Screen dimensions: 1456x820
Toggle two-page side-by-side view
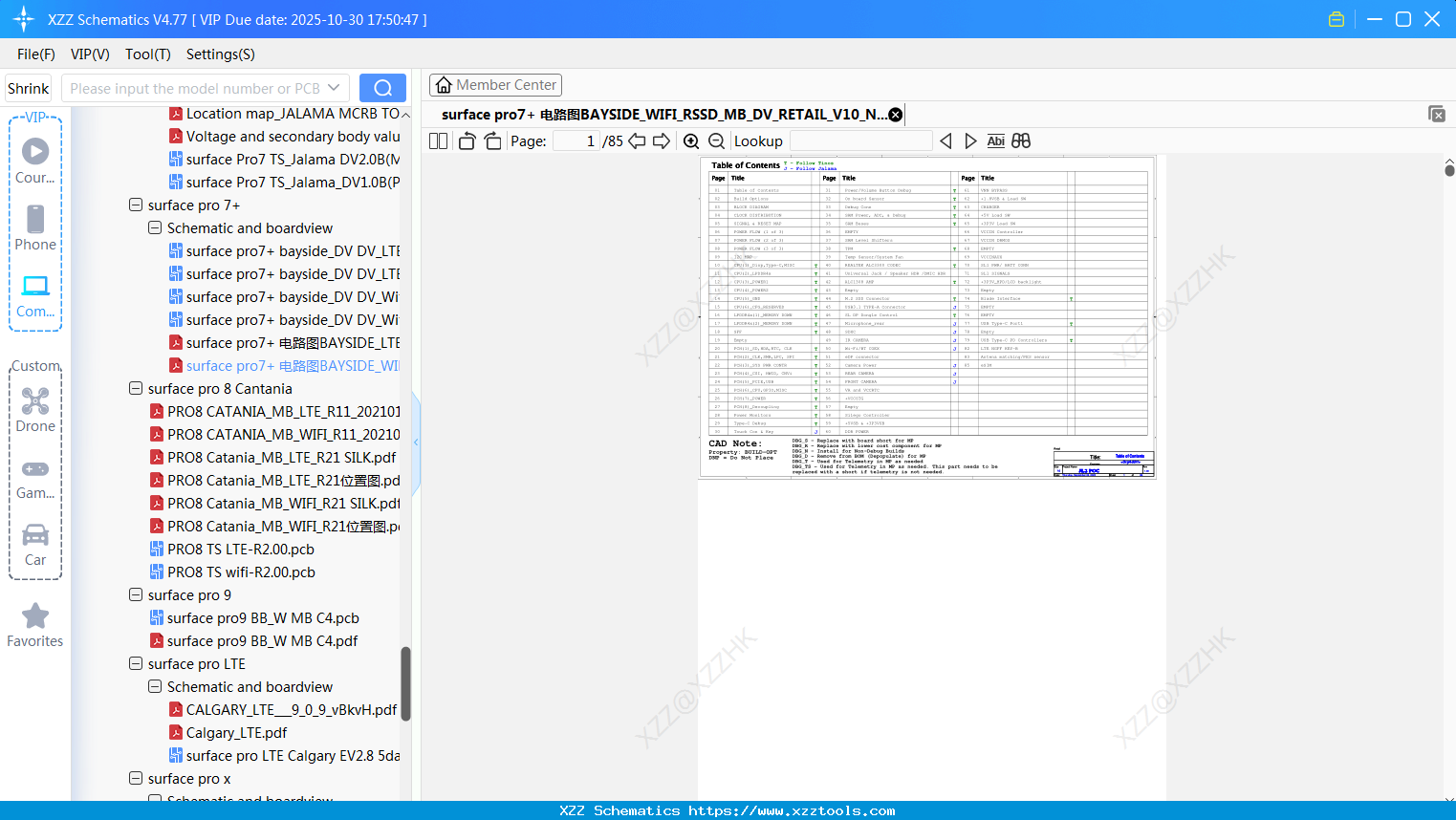pos(439,140)
